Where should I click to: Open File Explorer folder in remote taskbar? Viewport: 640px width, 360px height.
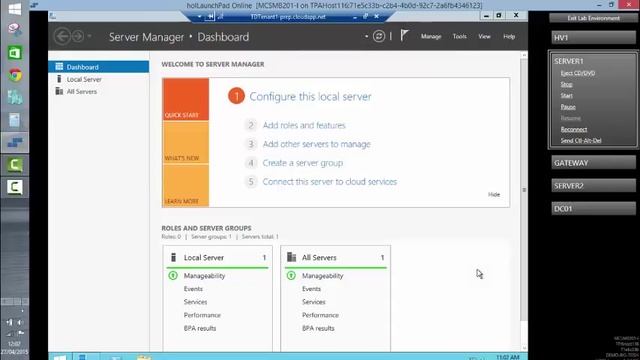pos(144,357)
